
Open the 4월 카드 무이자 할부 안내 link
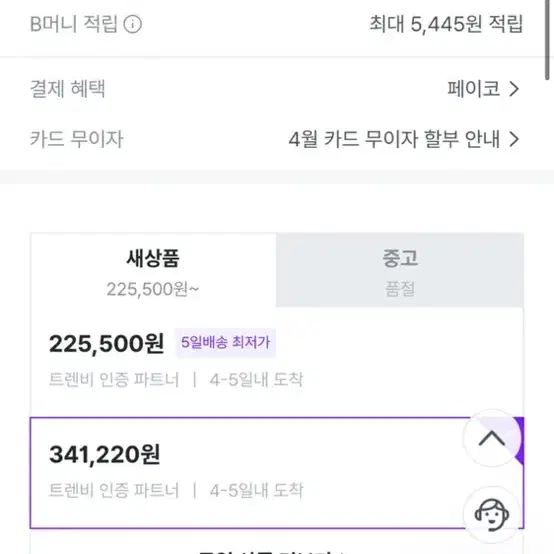394,139
